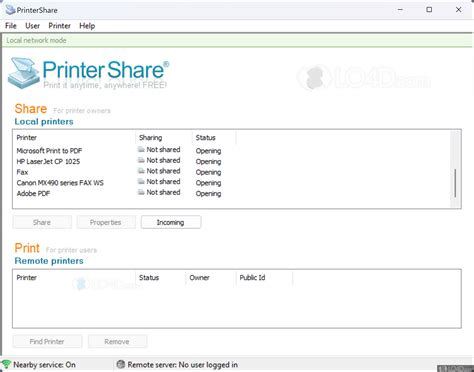This screenshot has height=372, width=474.
Task: Click Not shared text for Canon MX490
Action: click(x=163, y=181)
